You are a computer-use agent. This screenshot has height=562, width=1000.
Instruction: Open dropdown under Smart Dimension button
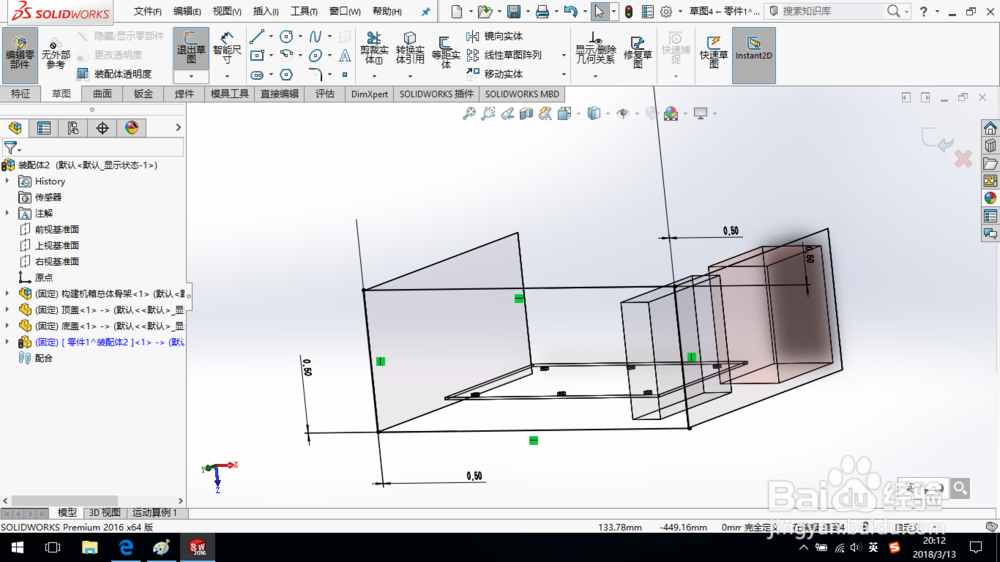[x=226, y=77]
